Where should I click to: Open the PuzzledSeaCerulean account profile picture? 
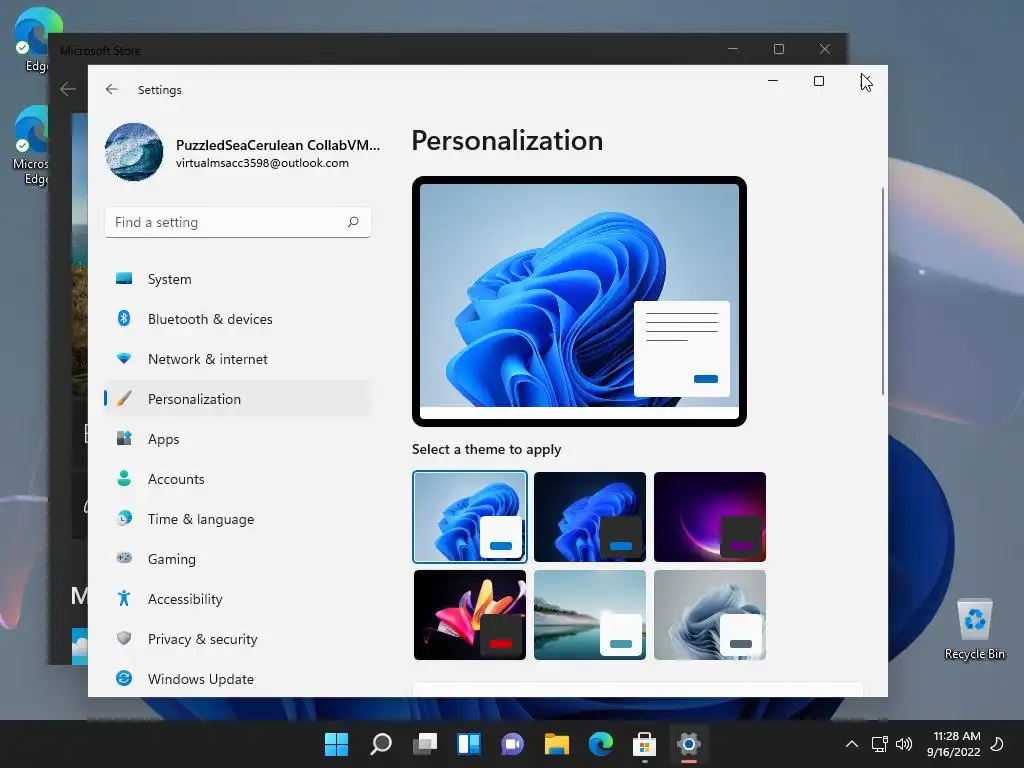[x=134, y=152]
